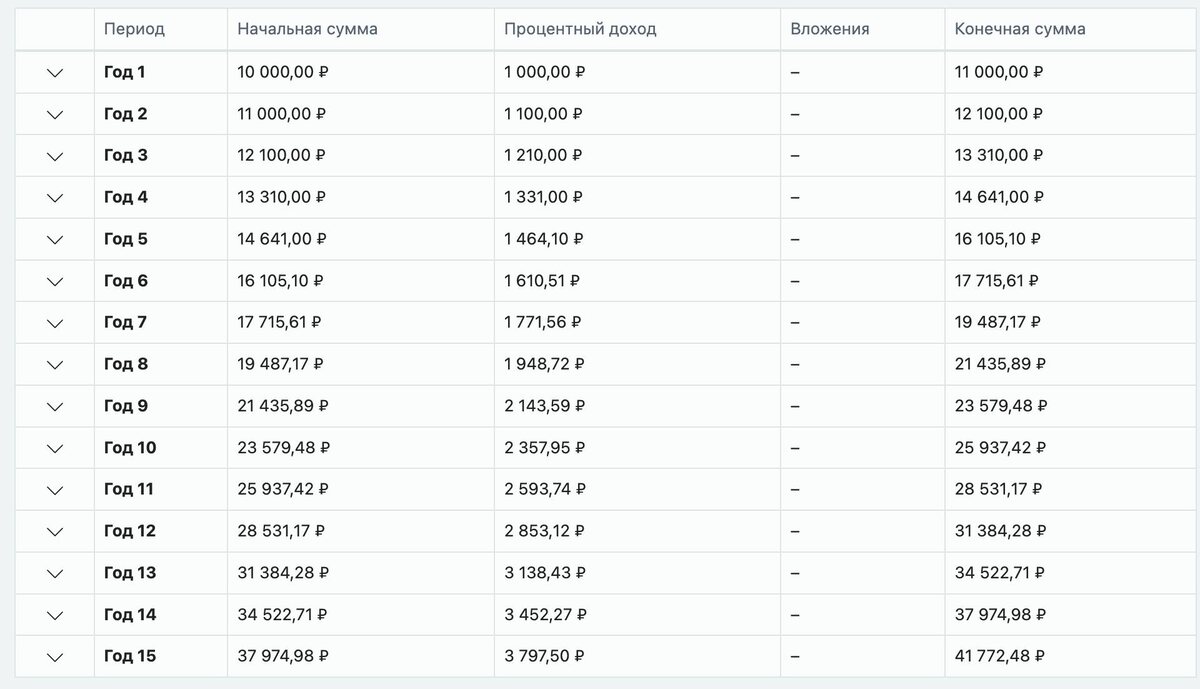Click the Период column header

pyautogui.click(x=134, y=29)
